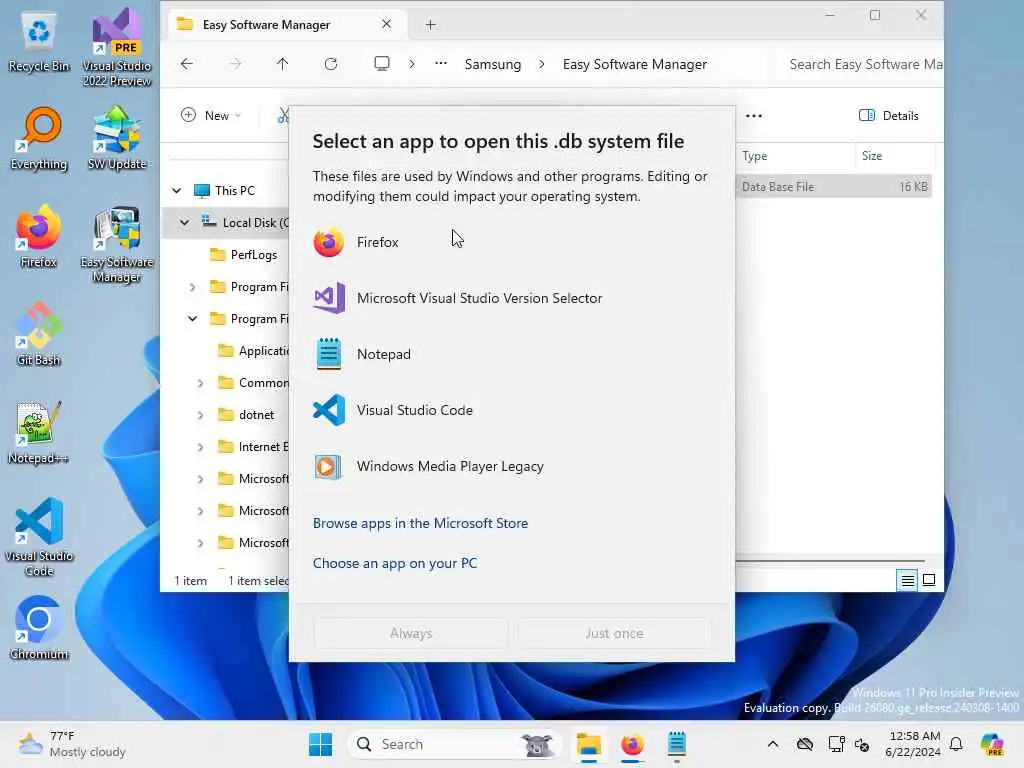Open Firefox from the taskbar
This screenshot has height=768, width=1024.
click(632, 744)
